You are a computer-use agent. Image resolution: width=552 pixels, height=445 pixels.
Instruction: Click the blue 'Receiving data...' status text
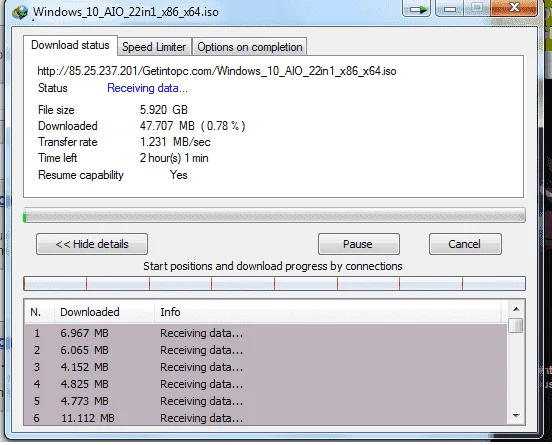(147, 88)
